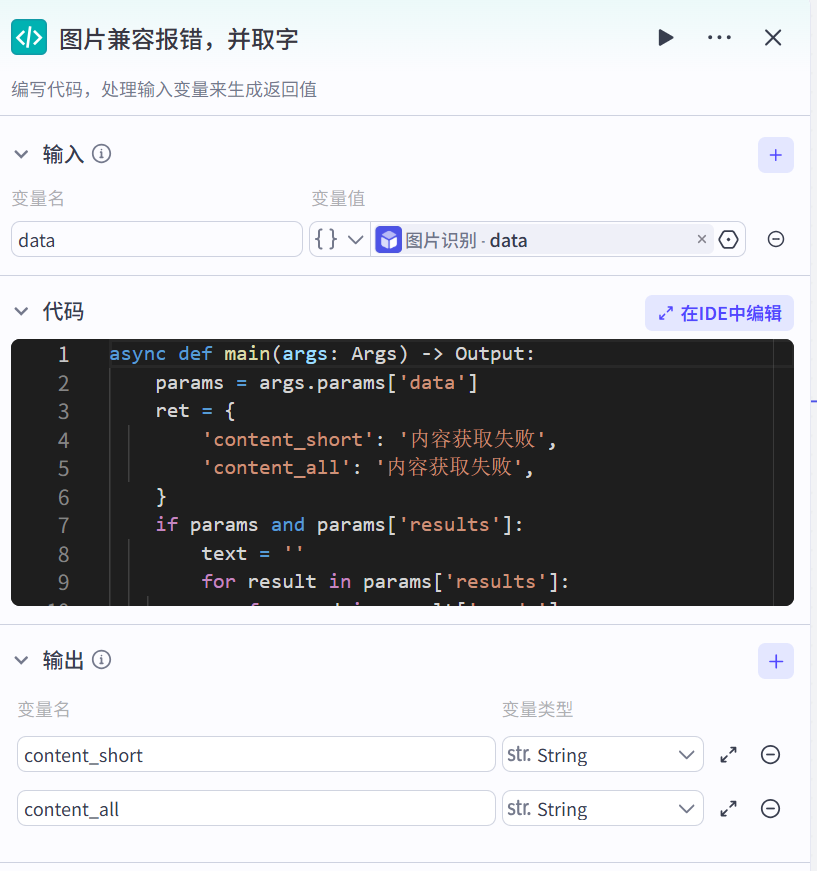Click the hexagon variable selector icon
The width and height of the screenshot is (817, 871).
[728, 239]
